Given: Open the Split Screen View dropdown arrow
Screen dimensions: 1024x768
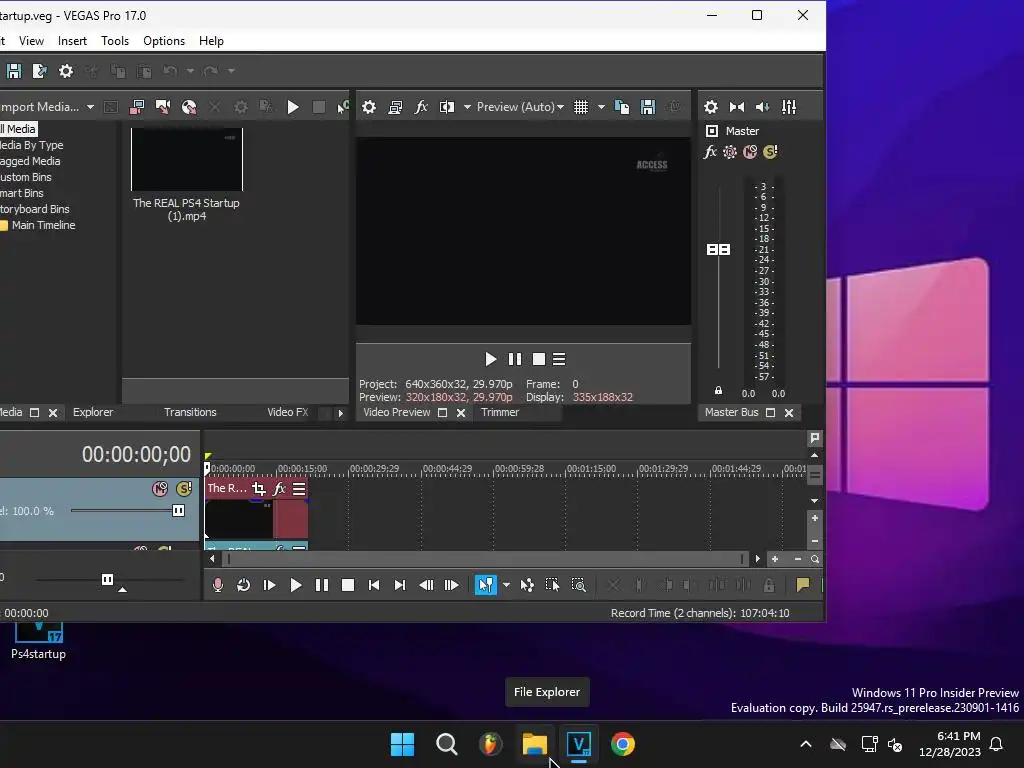Looking at the screenshot, I should [467, 107].
